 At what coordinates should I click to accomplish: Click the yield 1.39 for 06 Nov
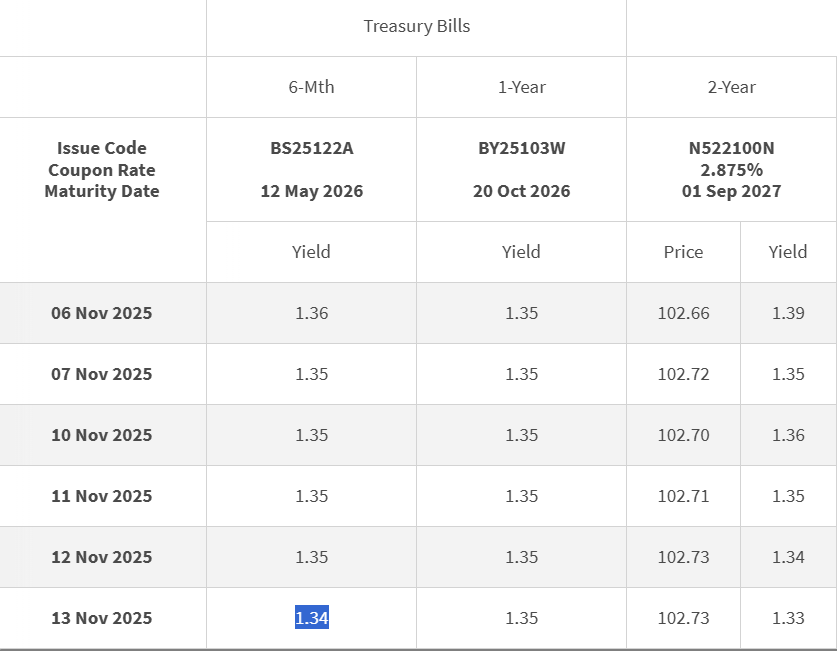[x=787, y=313]
